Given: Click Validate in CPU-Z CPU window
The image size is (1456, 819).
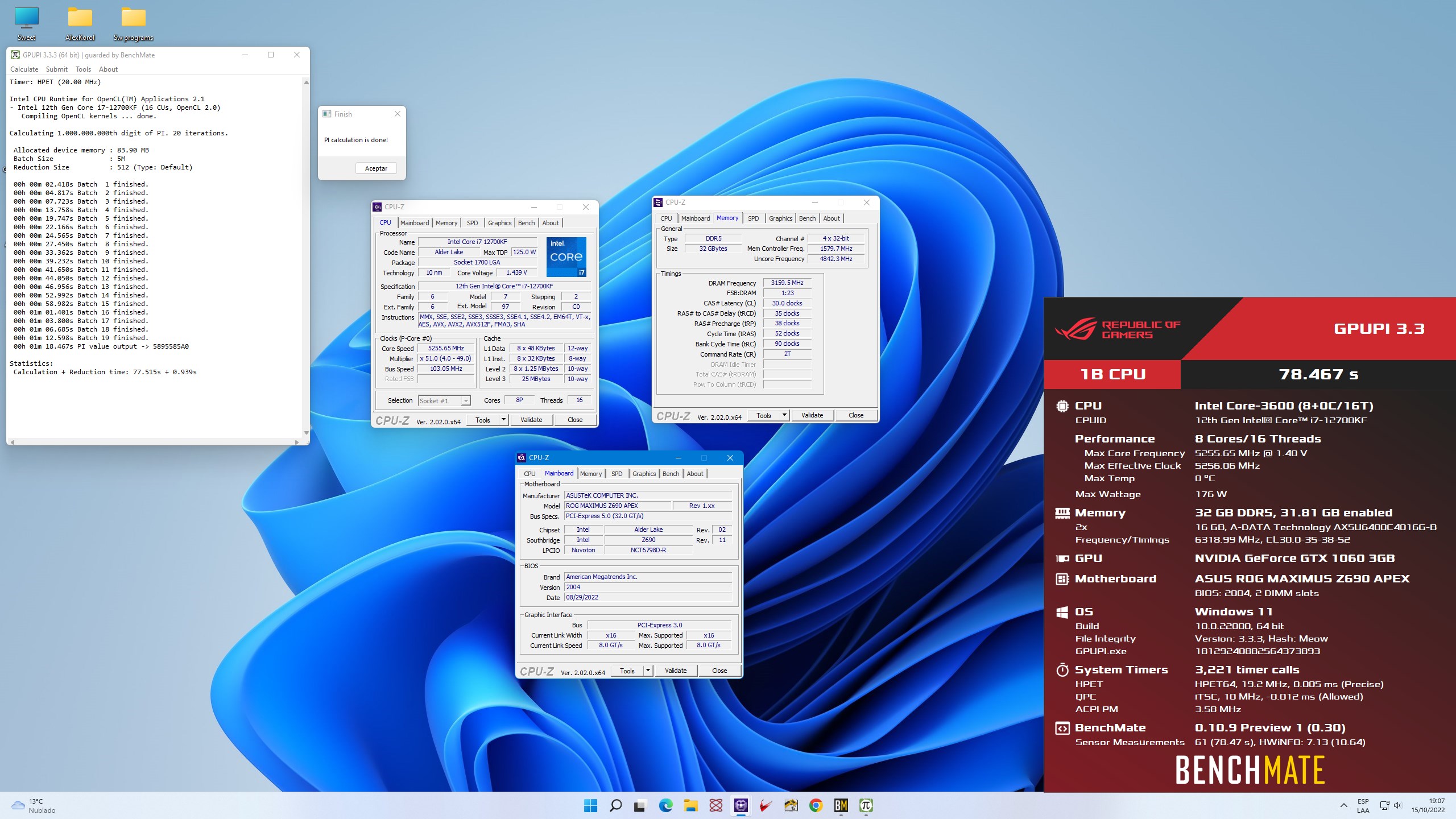Looking at the screenshot, I should click(x=531, y=420).
